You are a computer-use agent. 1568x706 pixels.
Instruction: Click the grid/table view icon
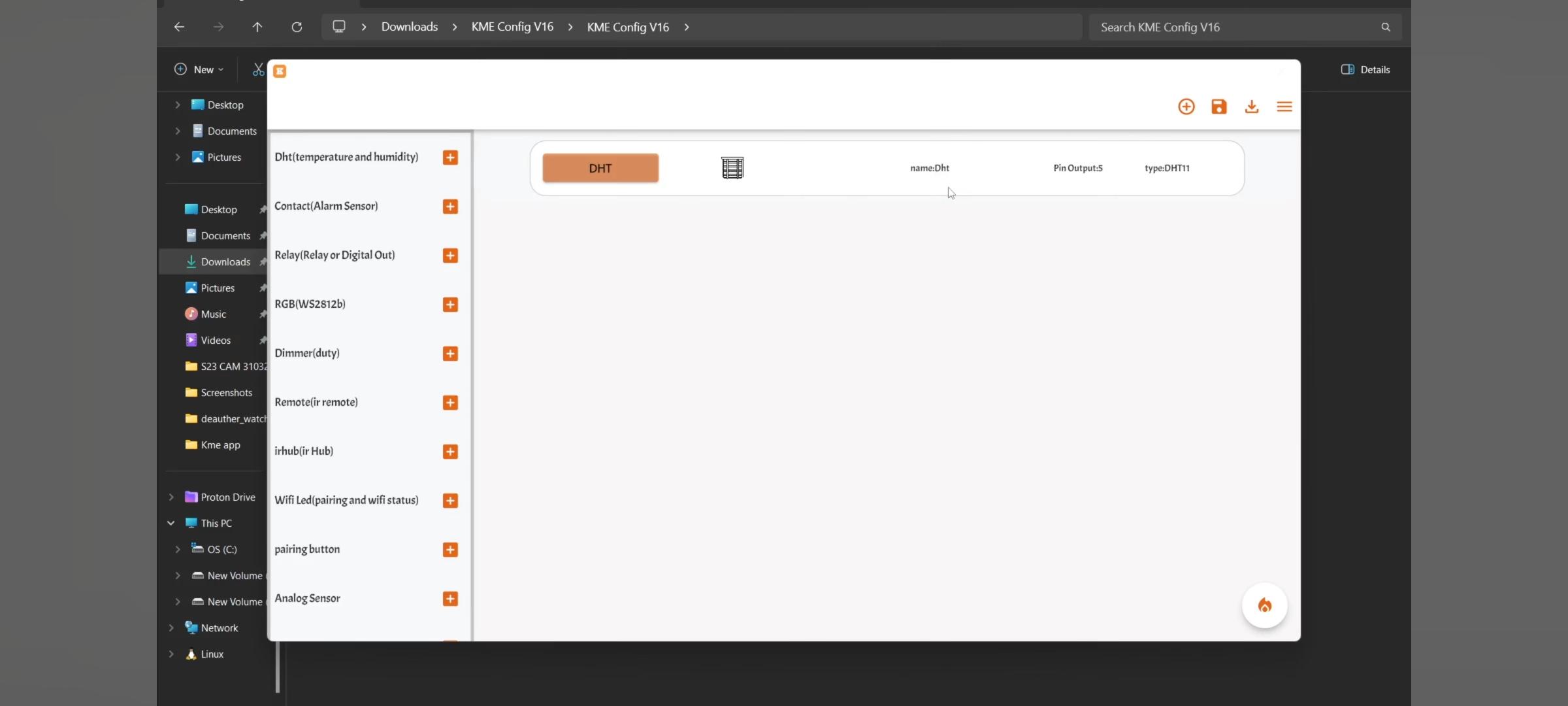tap(733, 167)
